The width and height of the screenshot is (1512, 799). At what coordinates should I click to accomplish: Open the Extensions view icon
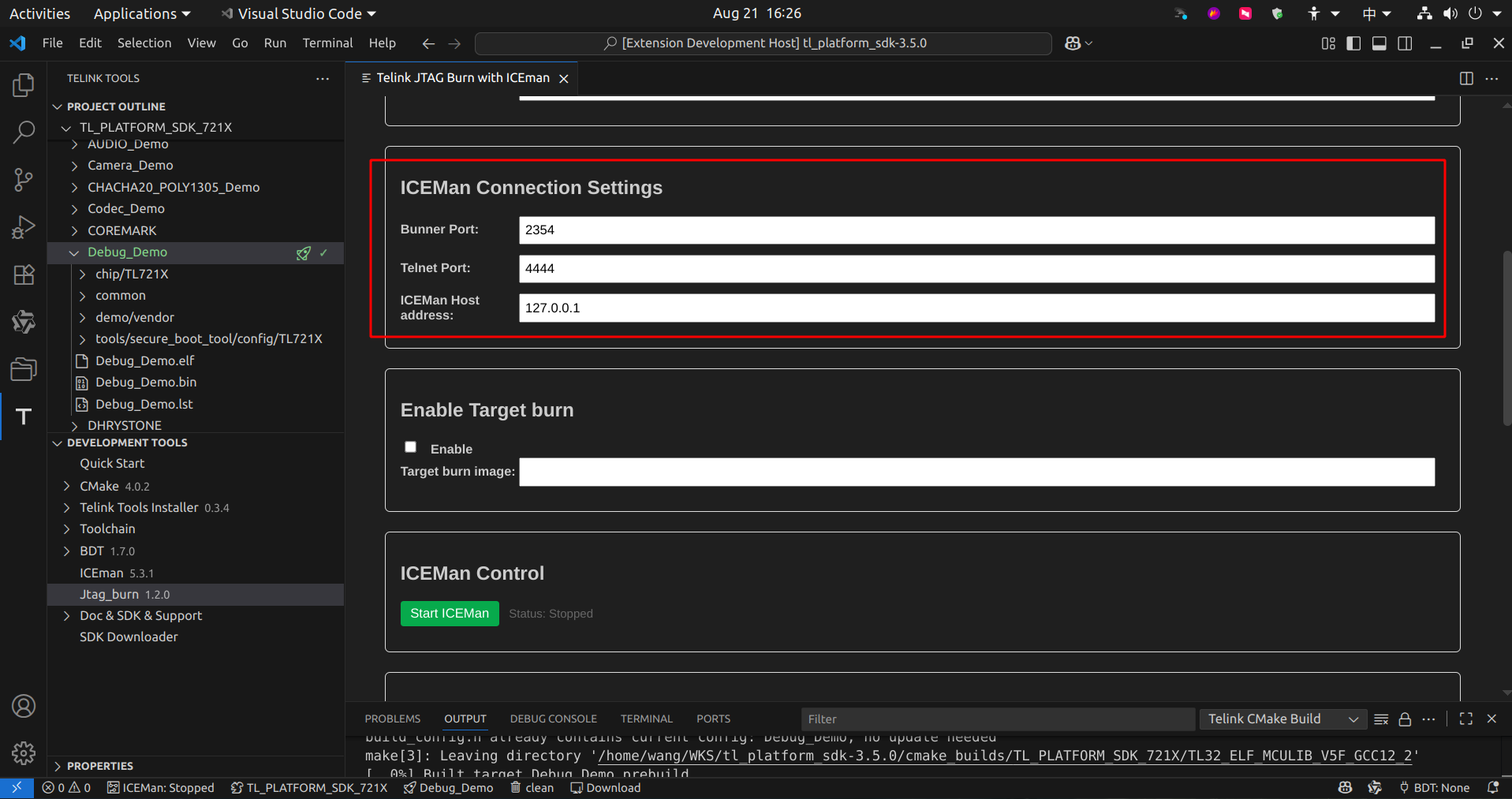point(23,274)
